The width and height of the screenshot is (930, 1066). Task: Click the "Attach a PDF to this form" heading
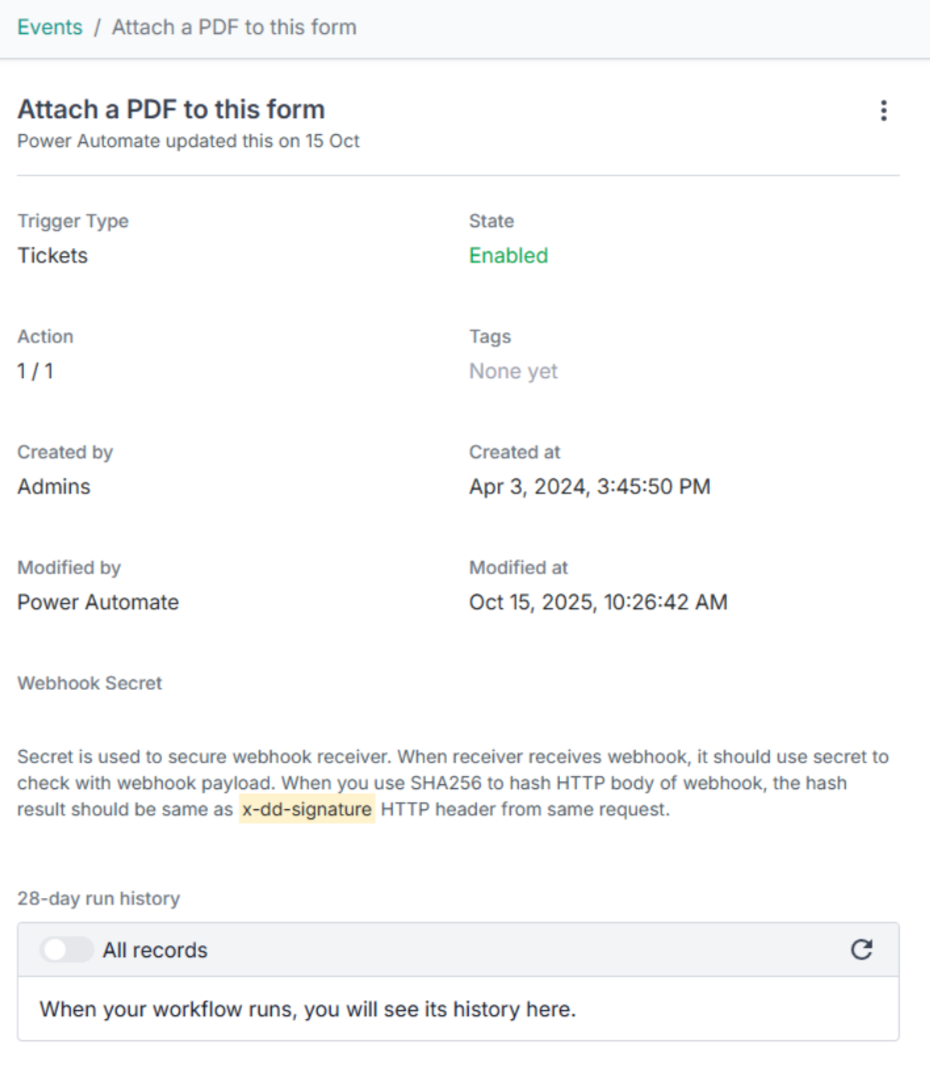171,109
